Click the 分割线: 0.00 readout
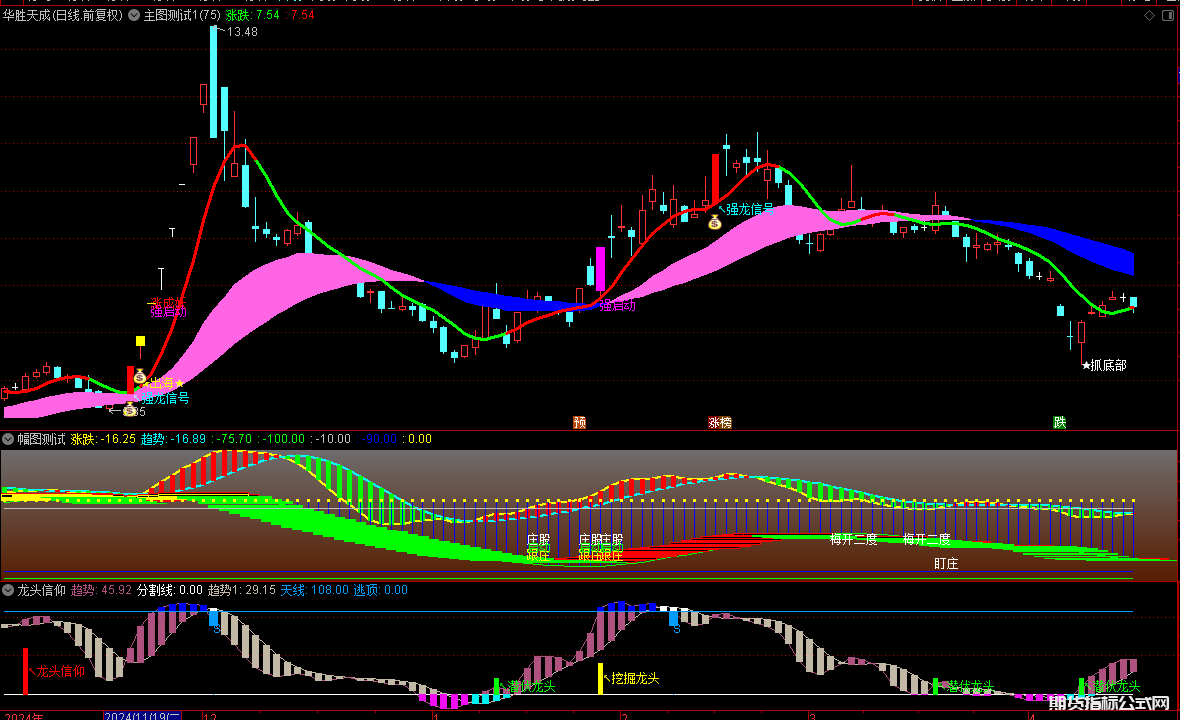Image resolution: width=1180 pixels, height=720 pixels. pyautogui.click(x=169, y=590)
